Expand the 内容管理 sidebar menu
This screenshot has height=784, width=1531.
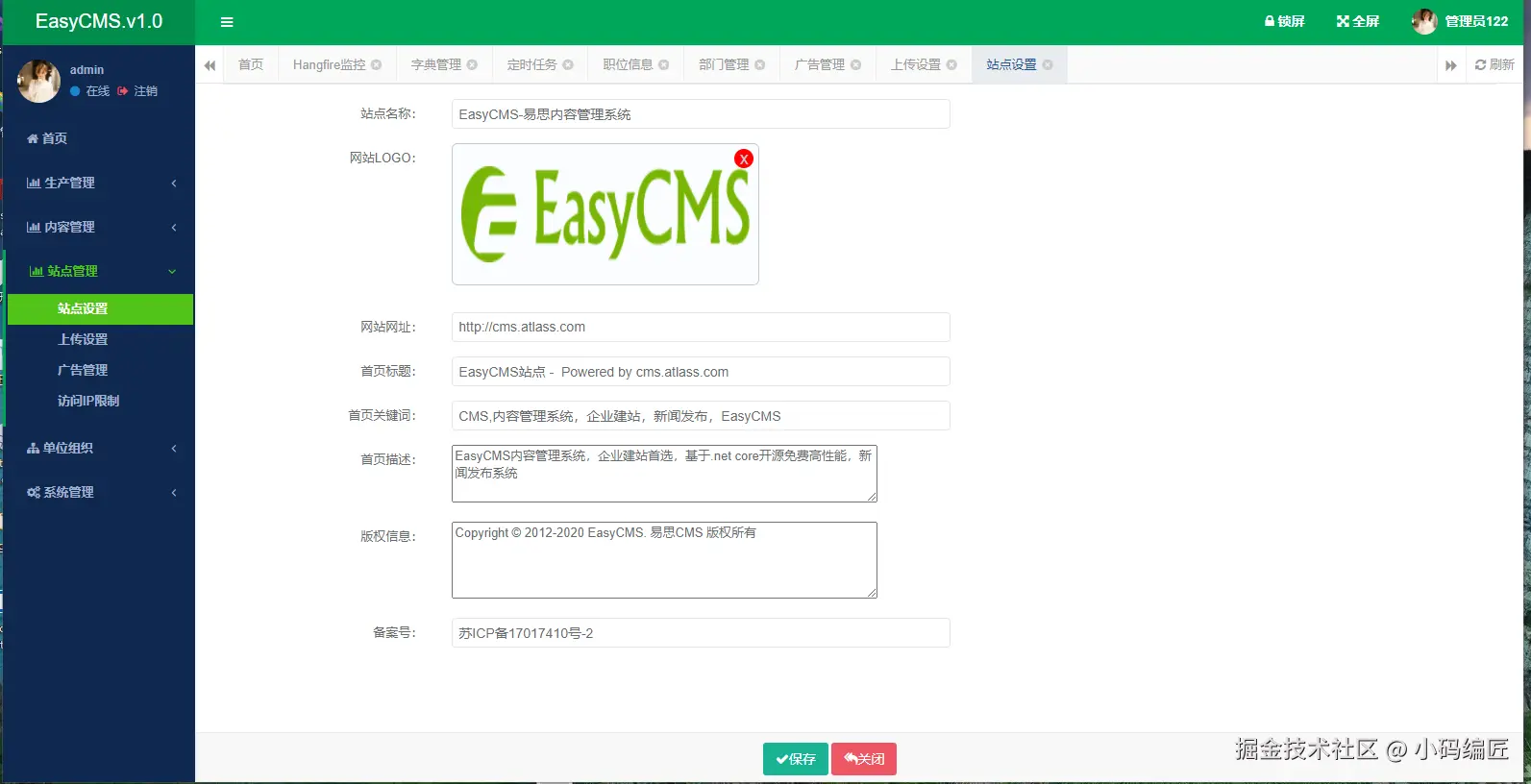100,227
